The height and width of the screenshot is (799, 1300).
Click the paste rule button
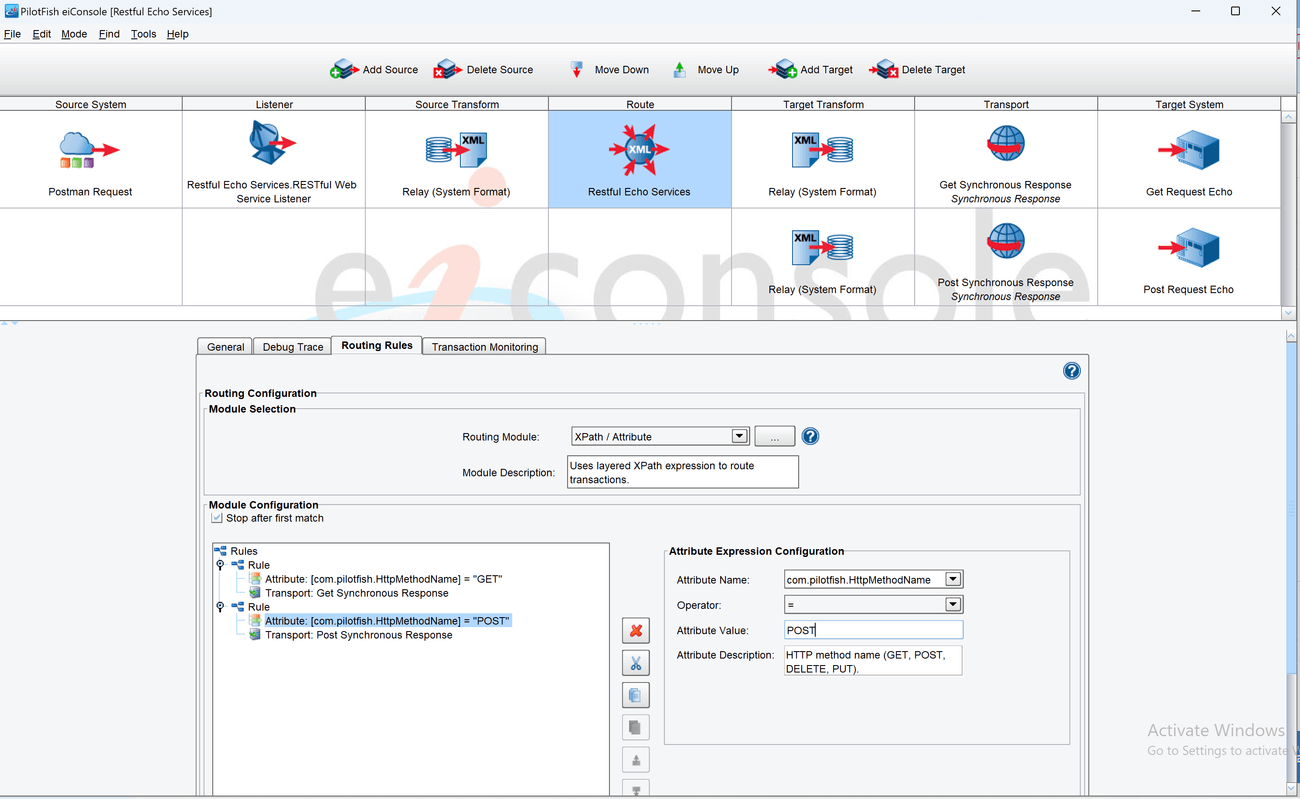(635, 727)
